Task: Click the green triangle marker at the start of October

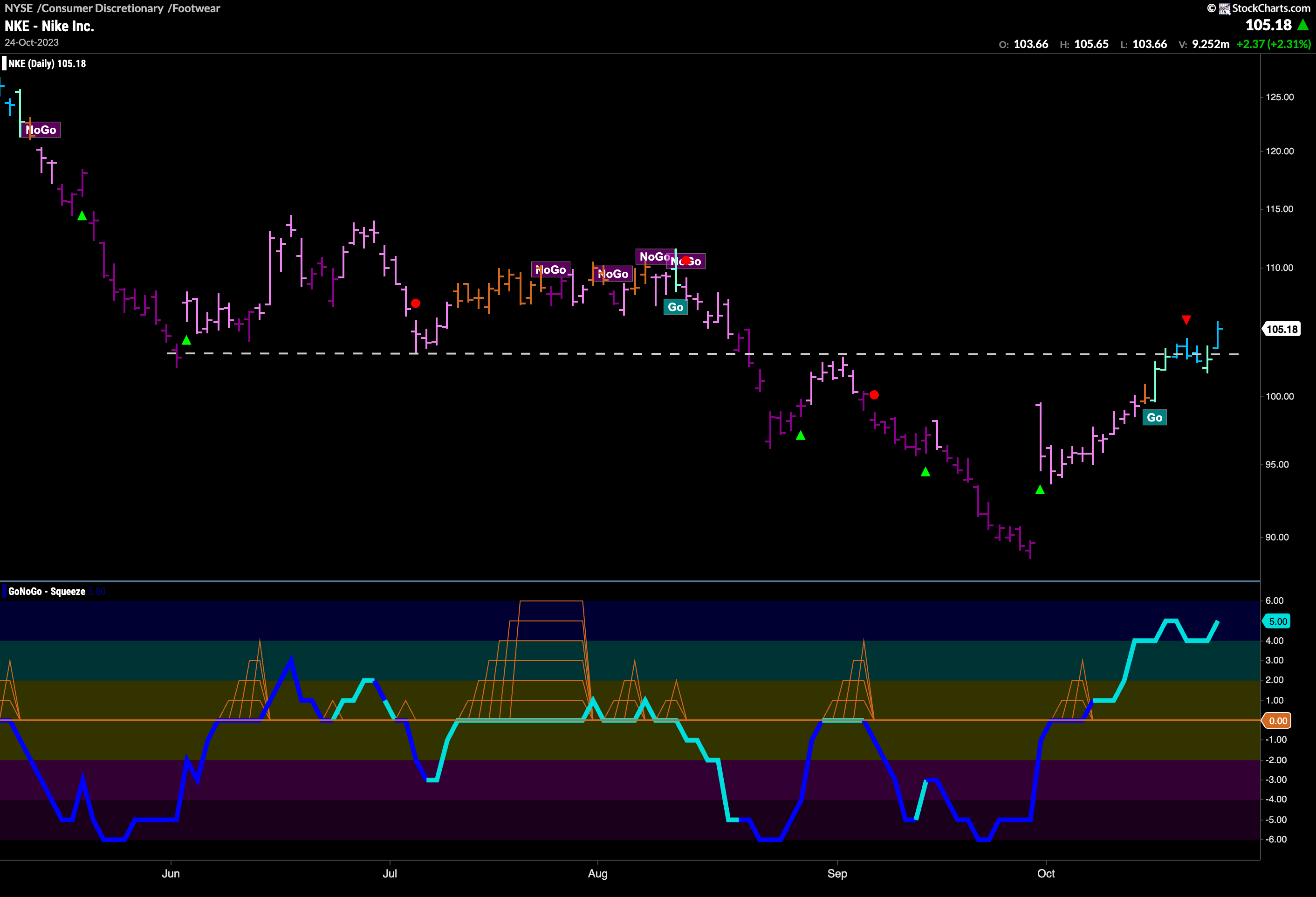Action: point(1040,490)
